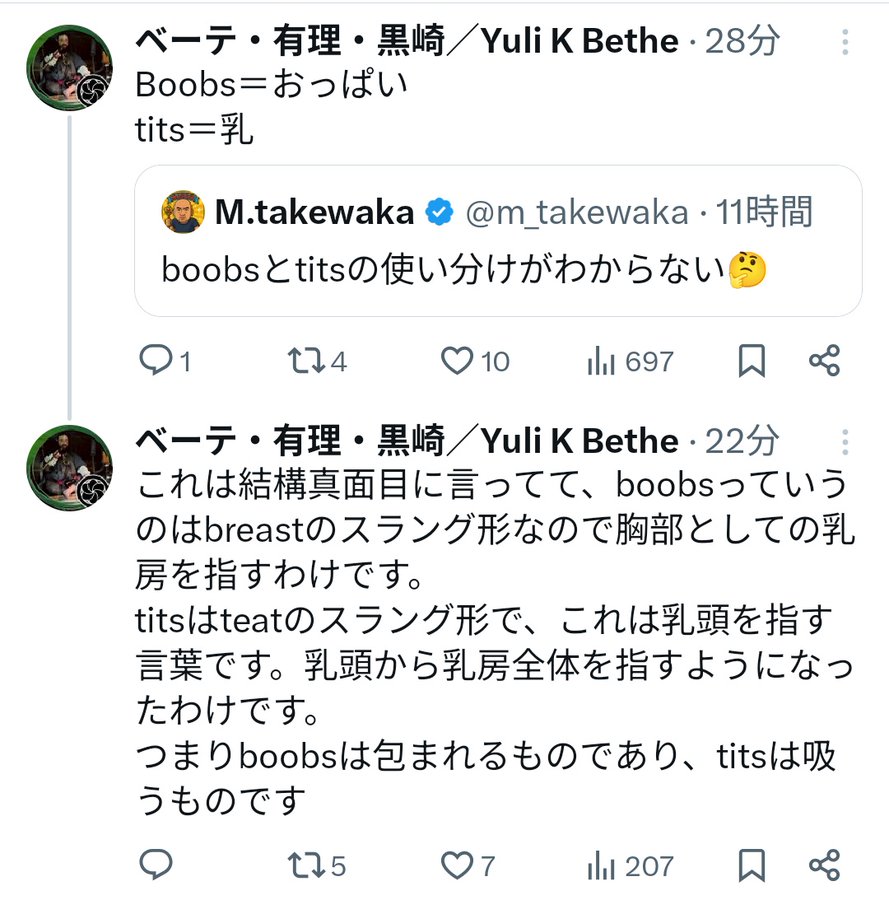
Task: View analytics showing 697 views
Action: click(x=602, y=361)
